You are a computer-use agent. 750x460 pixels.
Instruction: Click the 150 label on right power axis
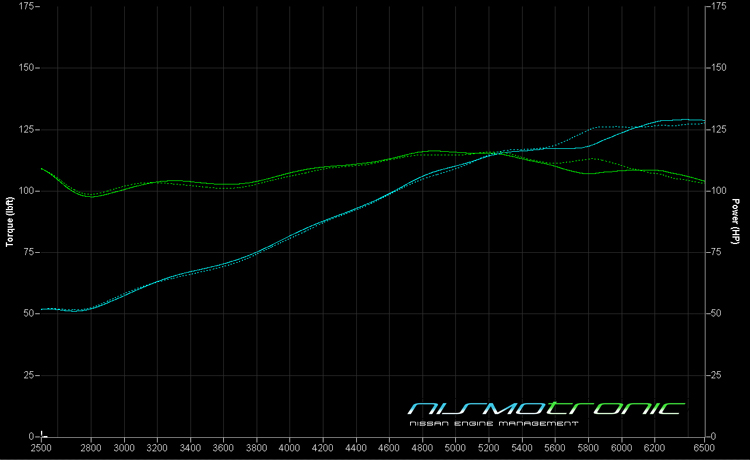pos(719,68)
